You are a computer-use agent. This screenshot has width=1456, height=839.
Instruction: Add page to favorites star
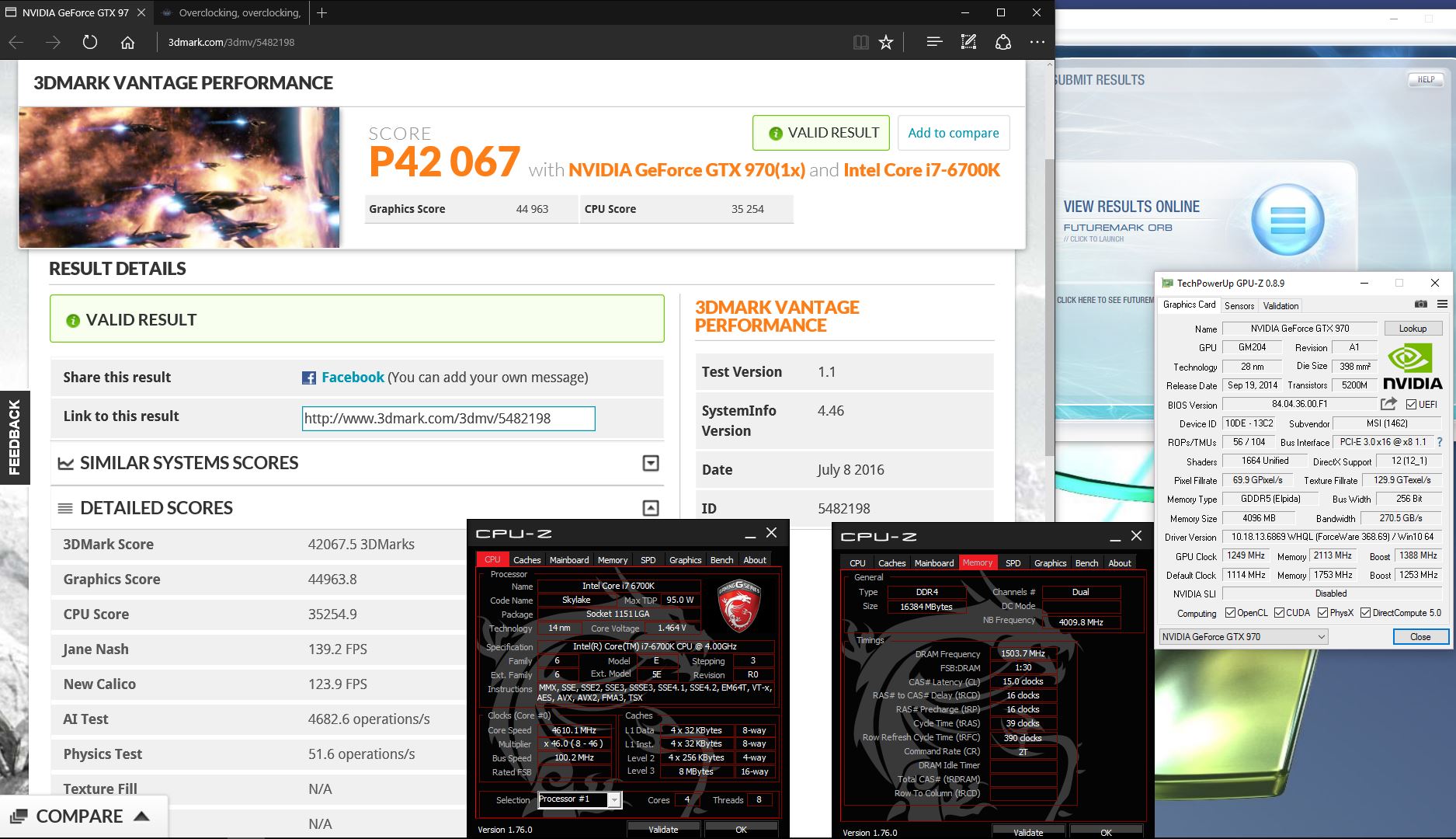click(886, 42)
